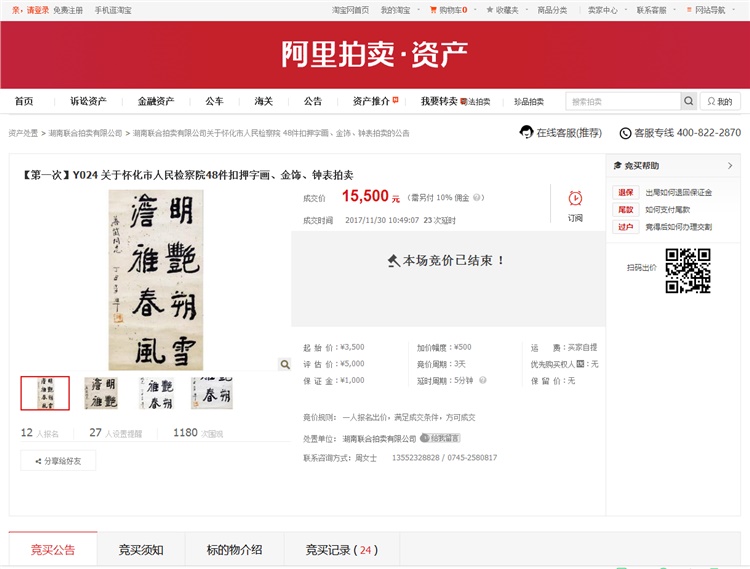Open the favorites star 收藏夹
750x569 pixels.
pos(502,10)
